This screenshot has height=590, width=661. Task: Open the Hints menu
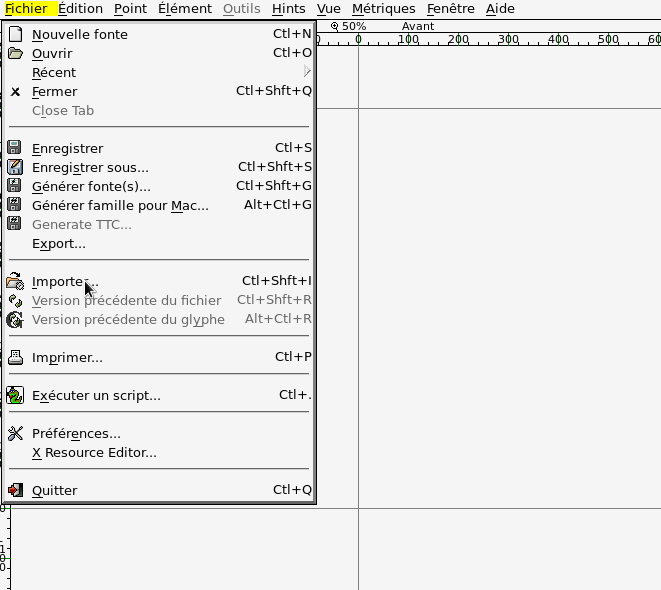[x=288, y=9]
